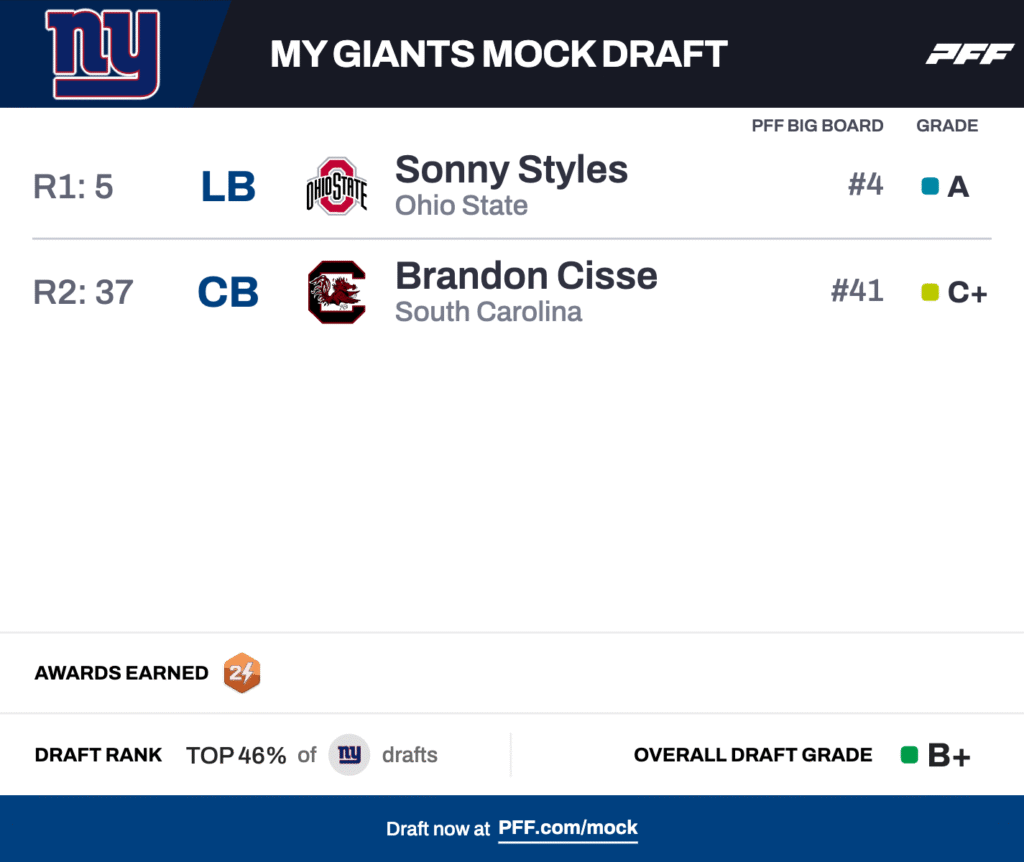Click the #4 big board rank
Screen dimensions: 1024x862
pyautogui.click(x=865, y=185)
